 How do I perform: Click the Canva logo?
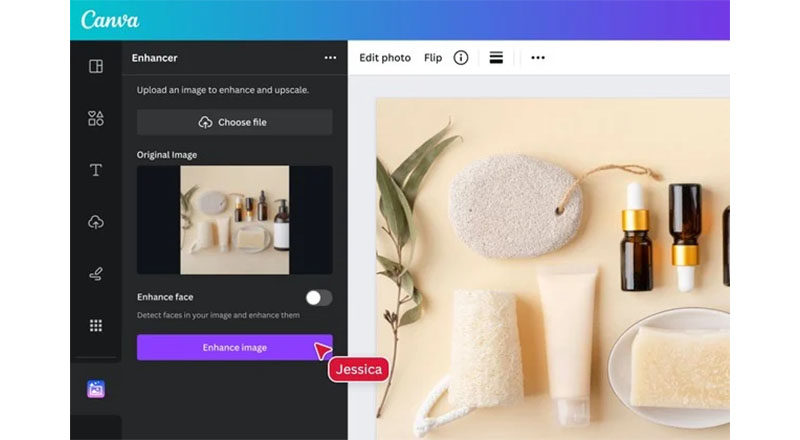[x=110, y=20]
